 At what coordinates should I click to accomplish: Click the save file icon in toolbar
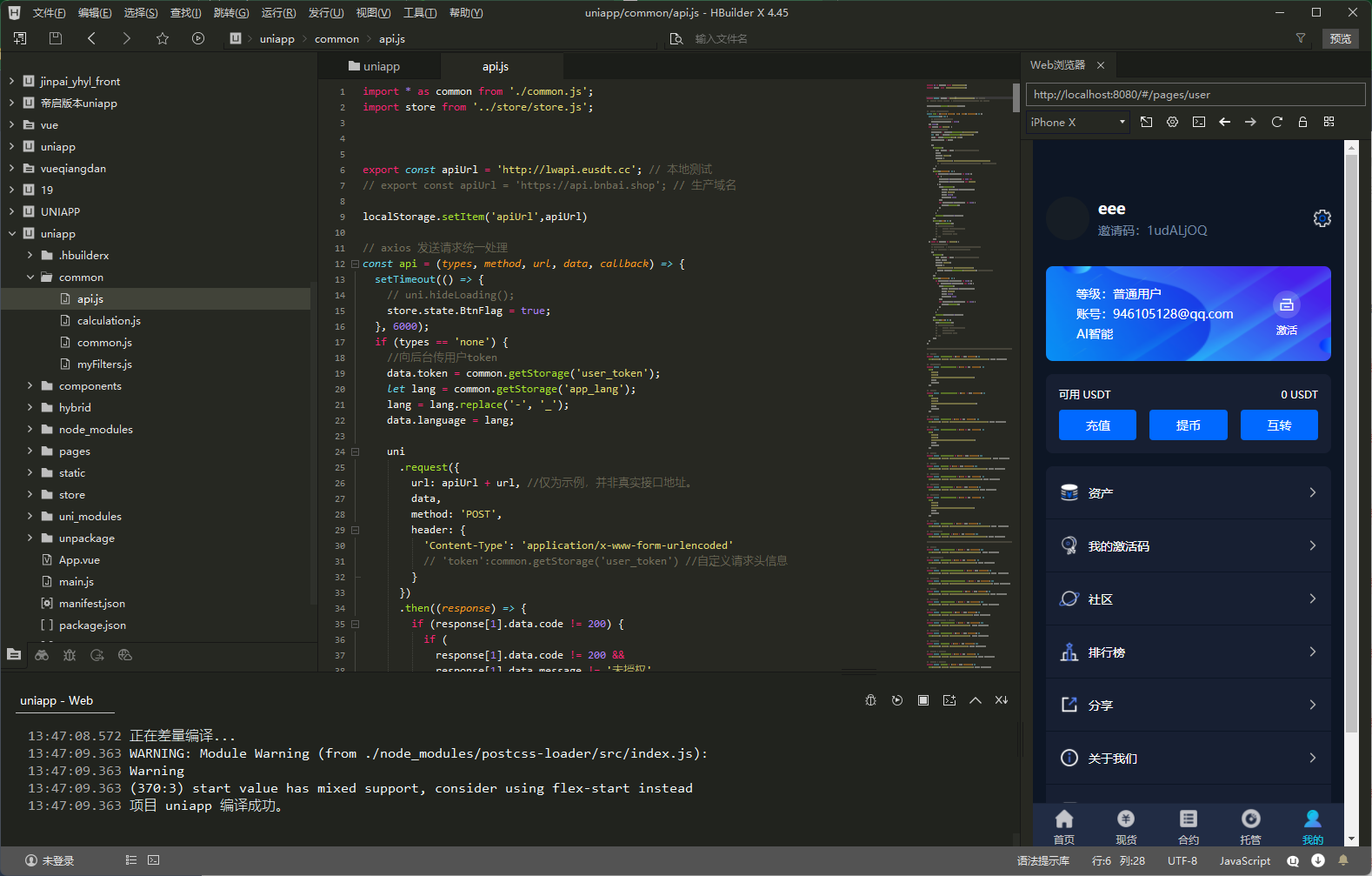[x=56, y=38]
